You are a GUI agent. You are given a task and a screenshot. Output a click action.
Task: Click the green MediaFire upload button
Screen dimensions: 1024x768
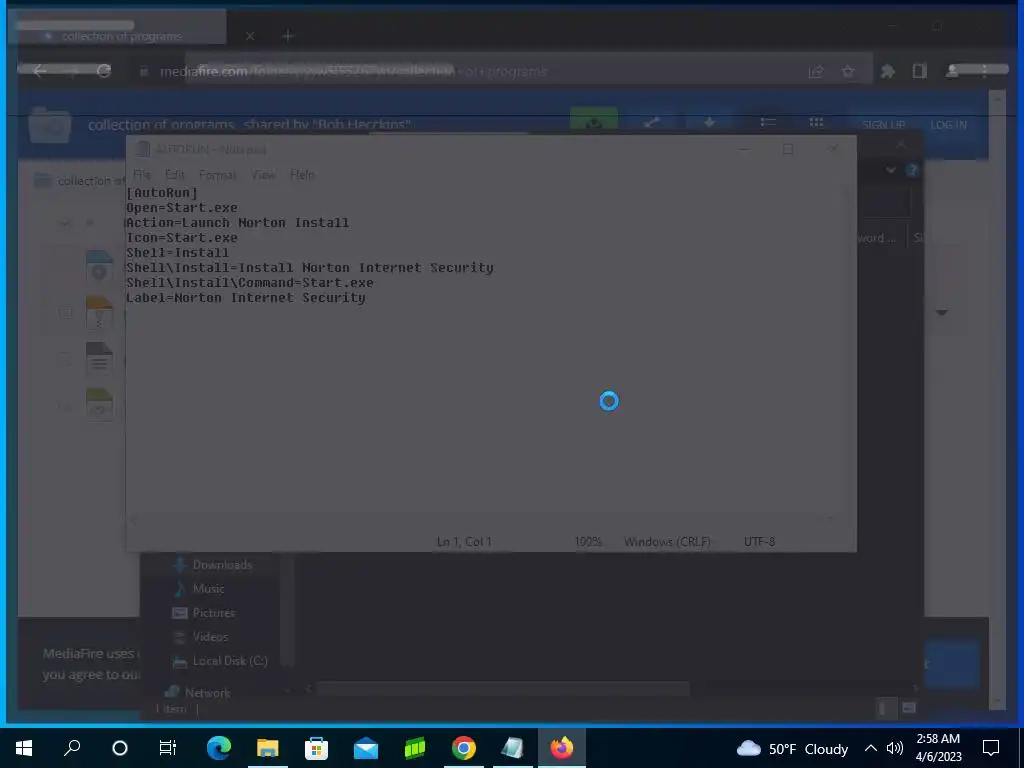pos(594,122)
